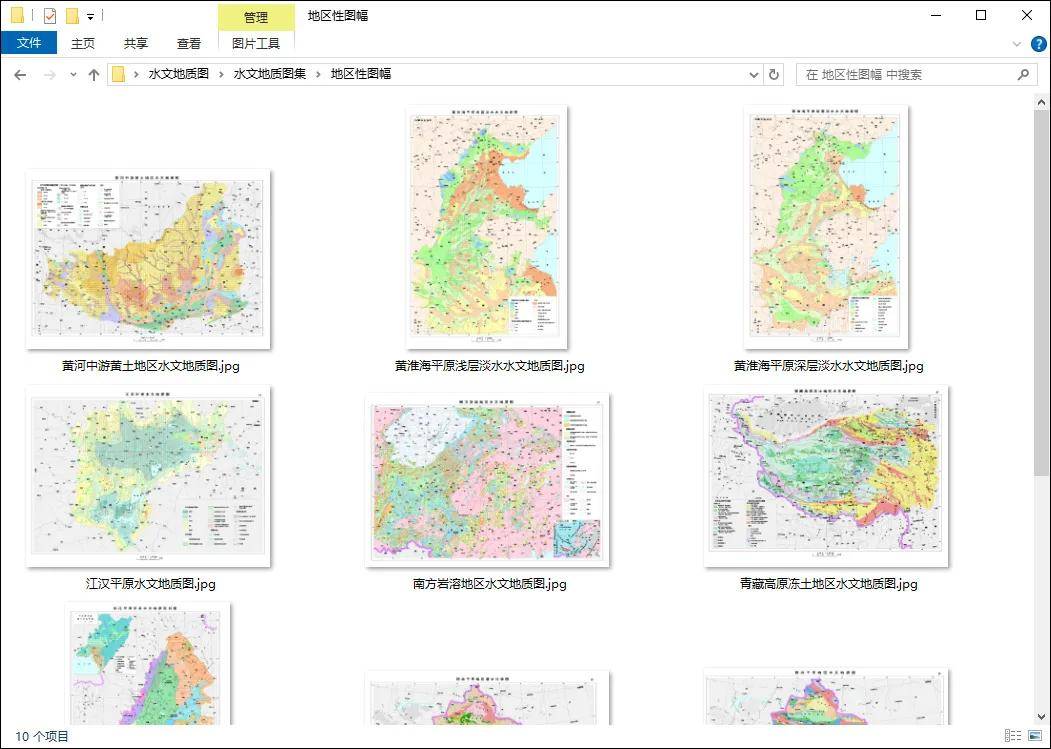Screen dimensions: 1051x749
Task: Open the 文件 menu
Action: coord(29,43)
